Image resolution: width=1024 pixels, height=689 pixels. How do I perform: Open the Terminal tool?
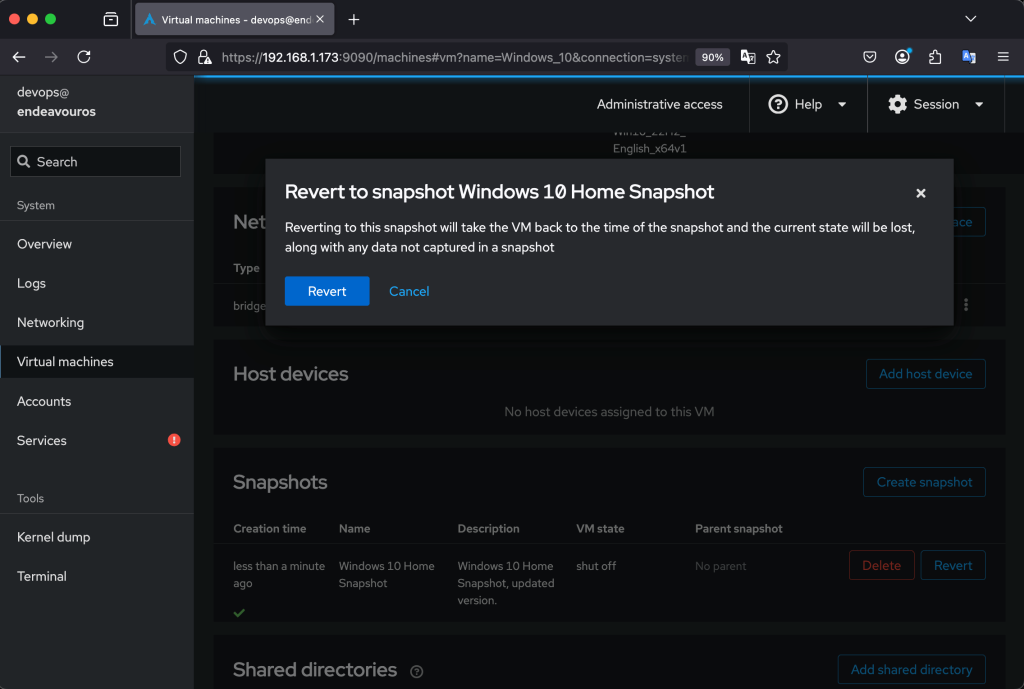point(97,577)
